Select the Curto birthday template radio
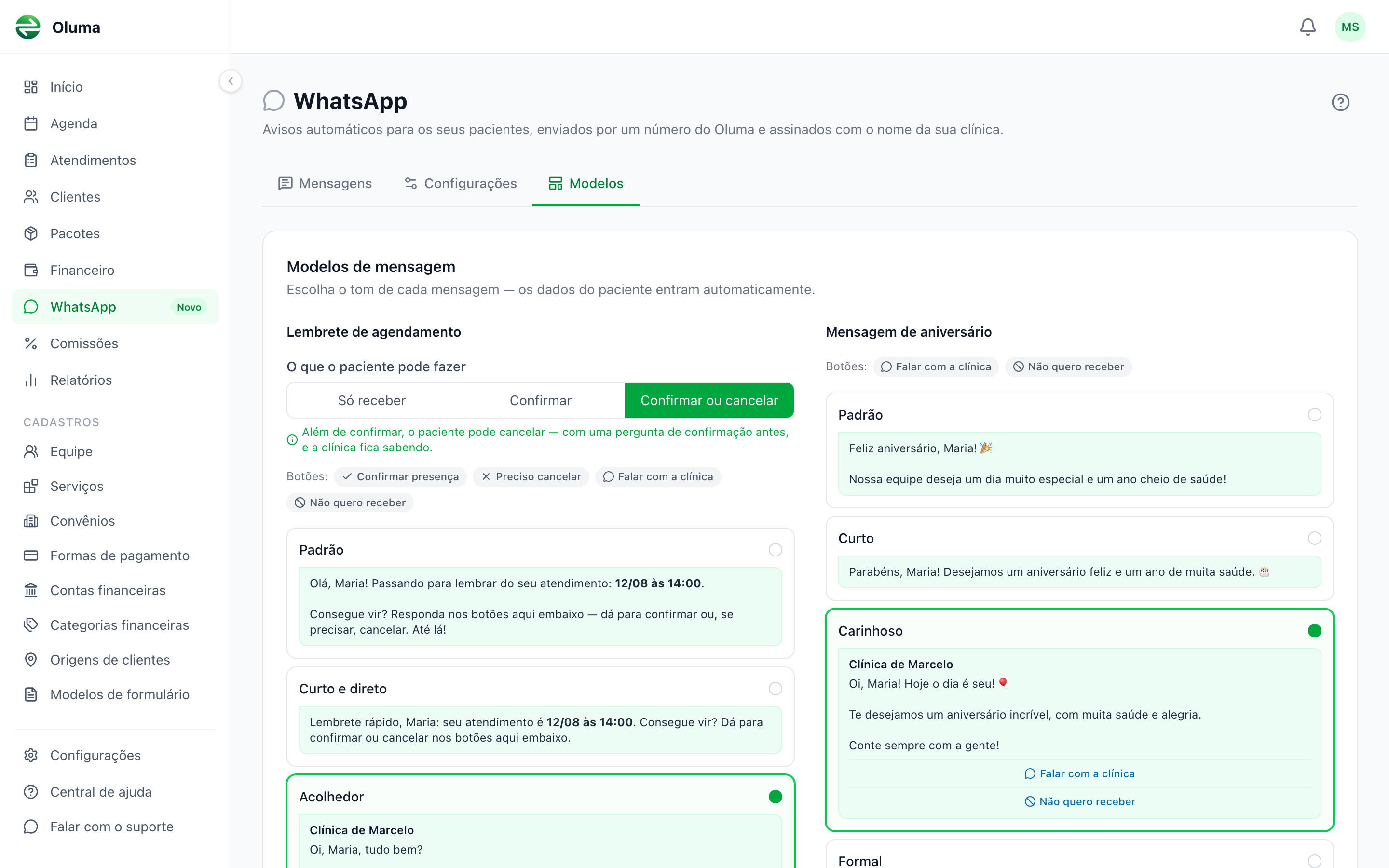Viewport: 1389px width, 868px height. 1314,539
